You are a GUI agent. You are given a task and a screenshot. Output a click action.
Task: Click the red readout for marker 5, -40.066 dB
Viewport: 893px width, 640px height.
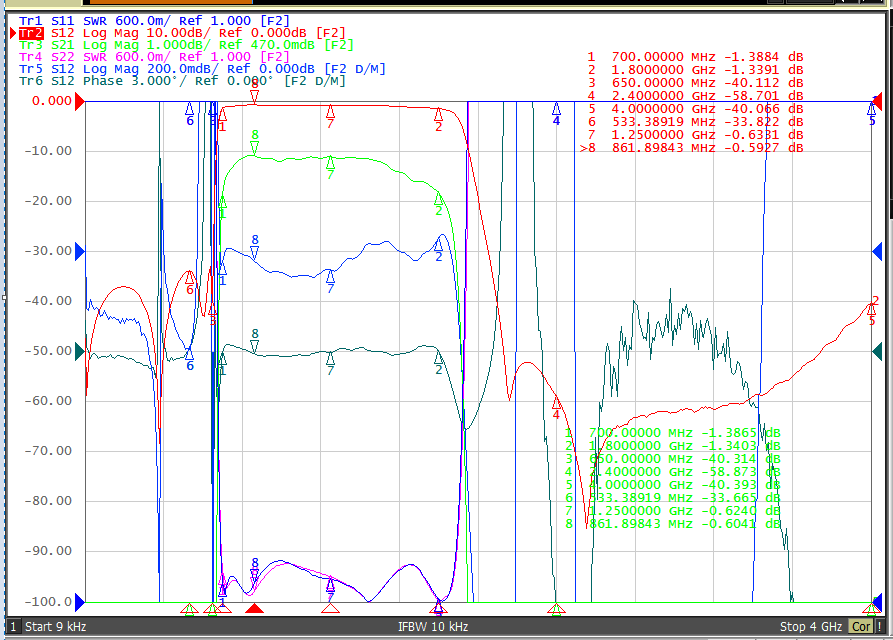coord(695,109)
